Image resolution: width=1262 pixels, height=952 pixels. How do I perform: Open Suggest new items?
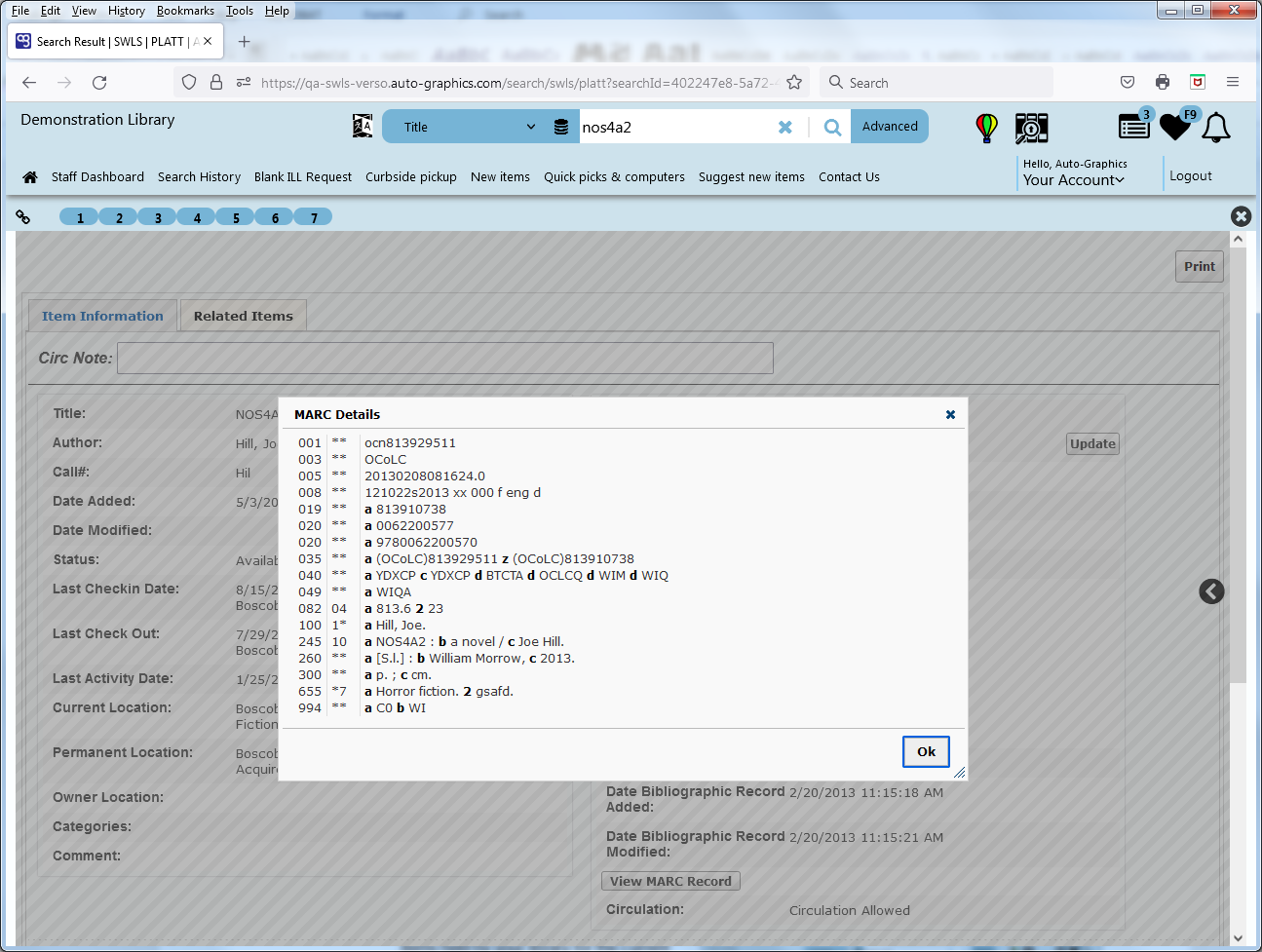[x=751, y=177]
